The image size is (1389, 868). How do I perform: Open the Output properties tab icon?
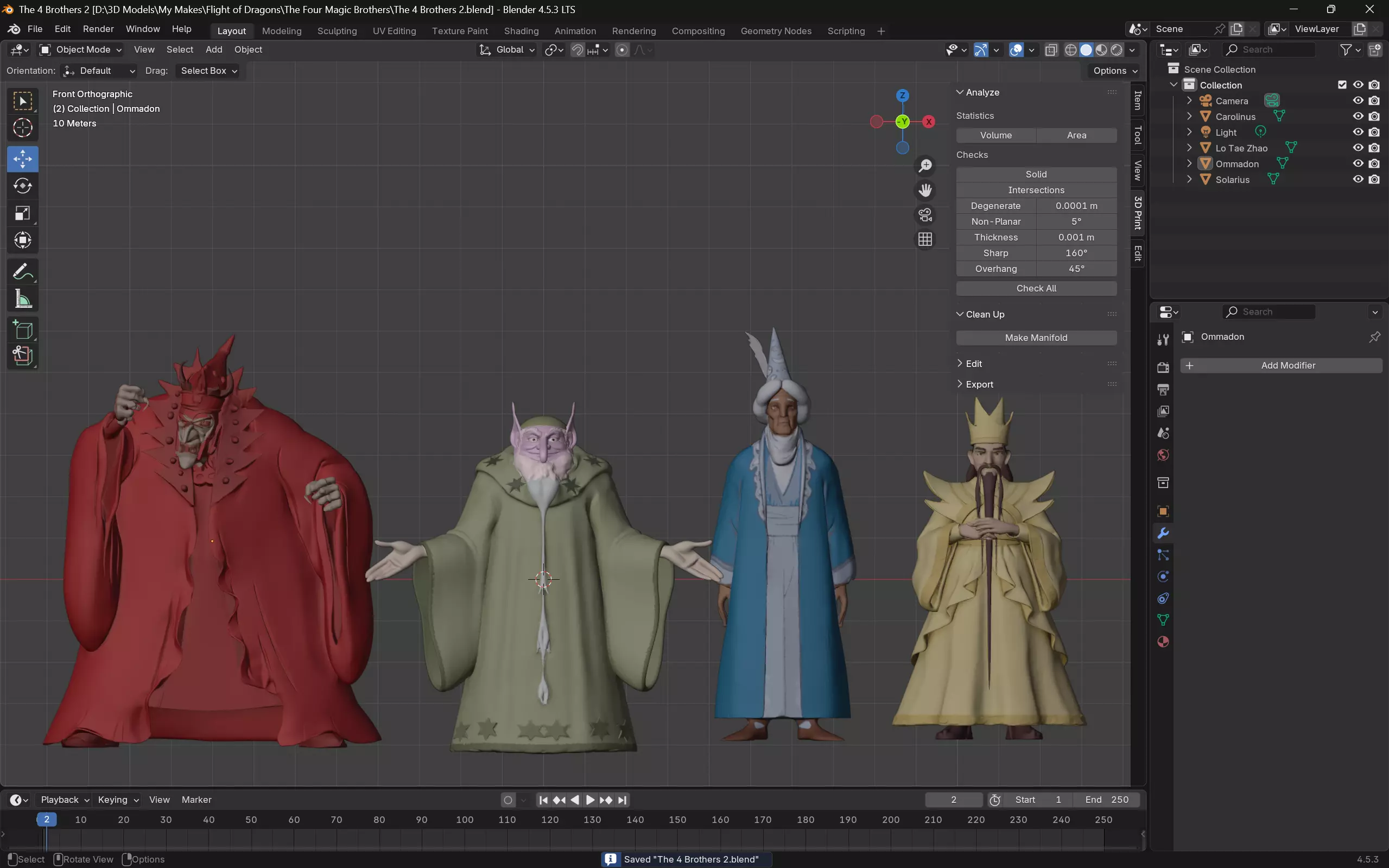(1163, 390)
